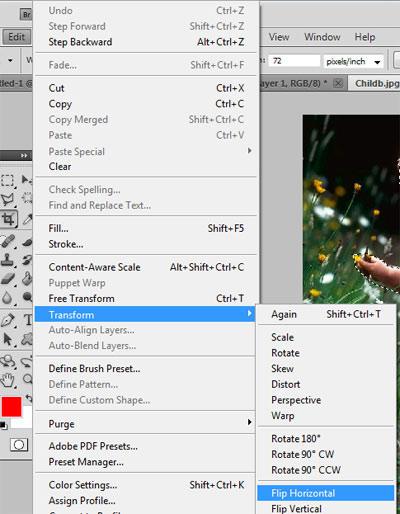
Task: Select the Blur droplet tool
Action: (x=8, y=297)
